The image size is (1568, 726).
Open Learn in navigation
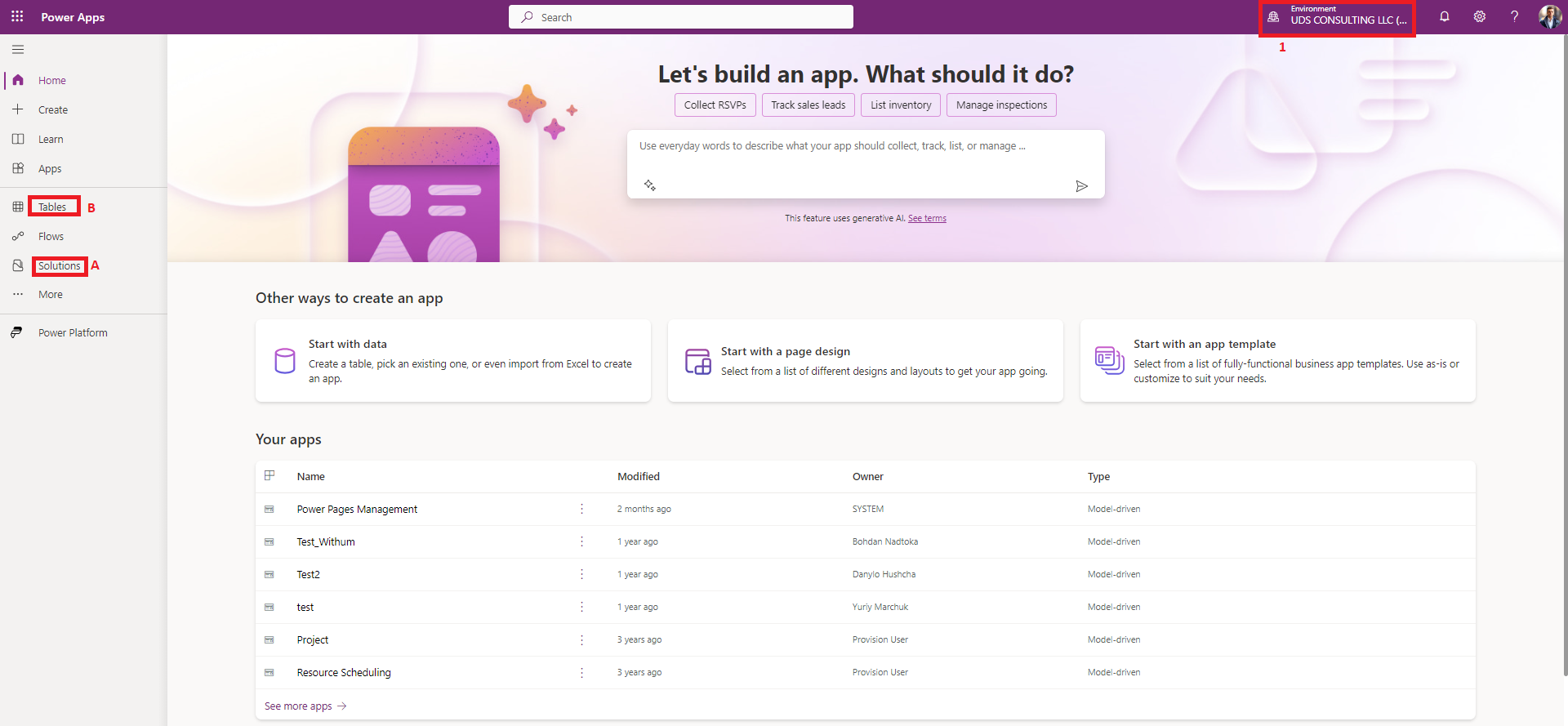(51, 139)
